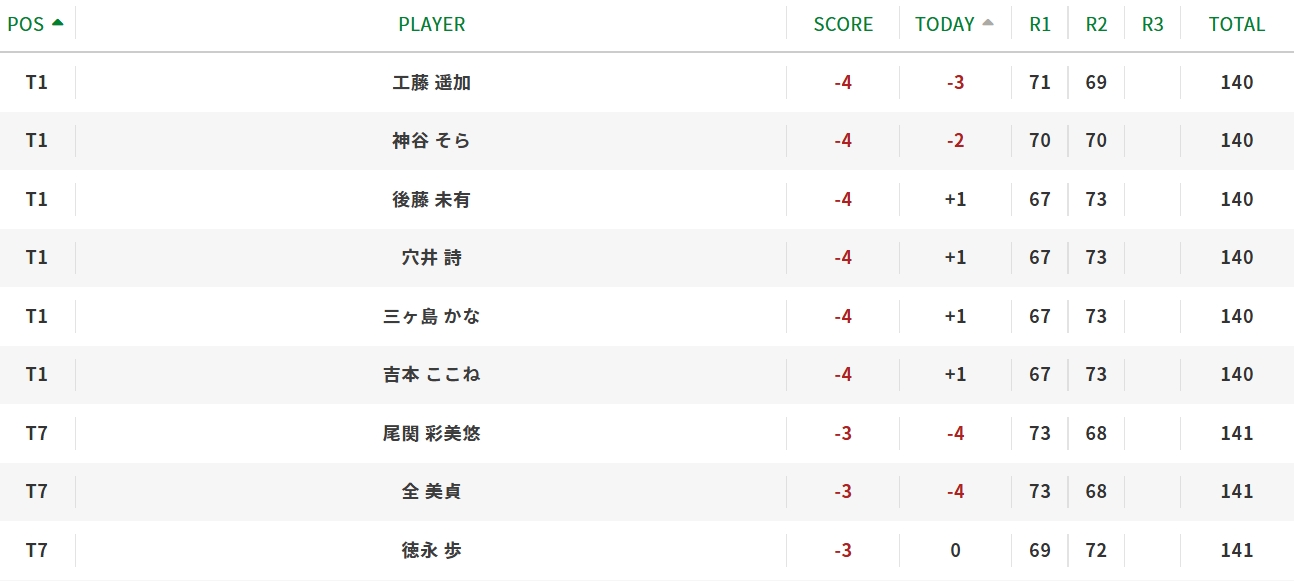This screenshot has width=1294, height=581.
Task: Click the green sort arrow beside POS
Action: point(57,23)
